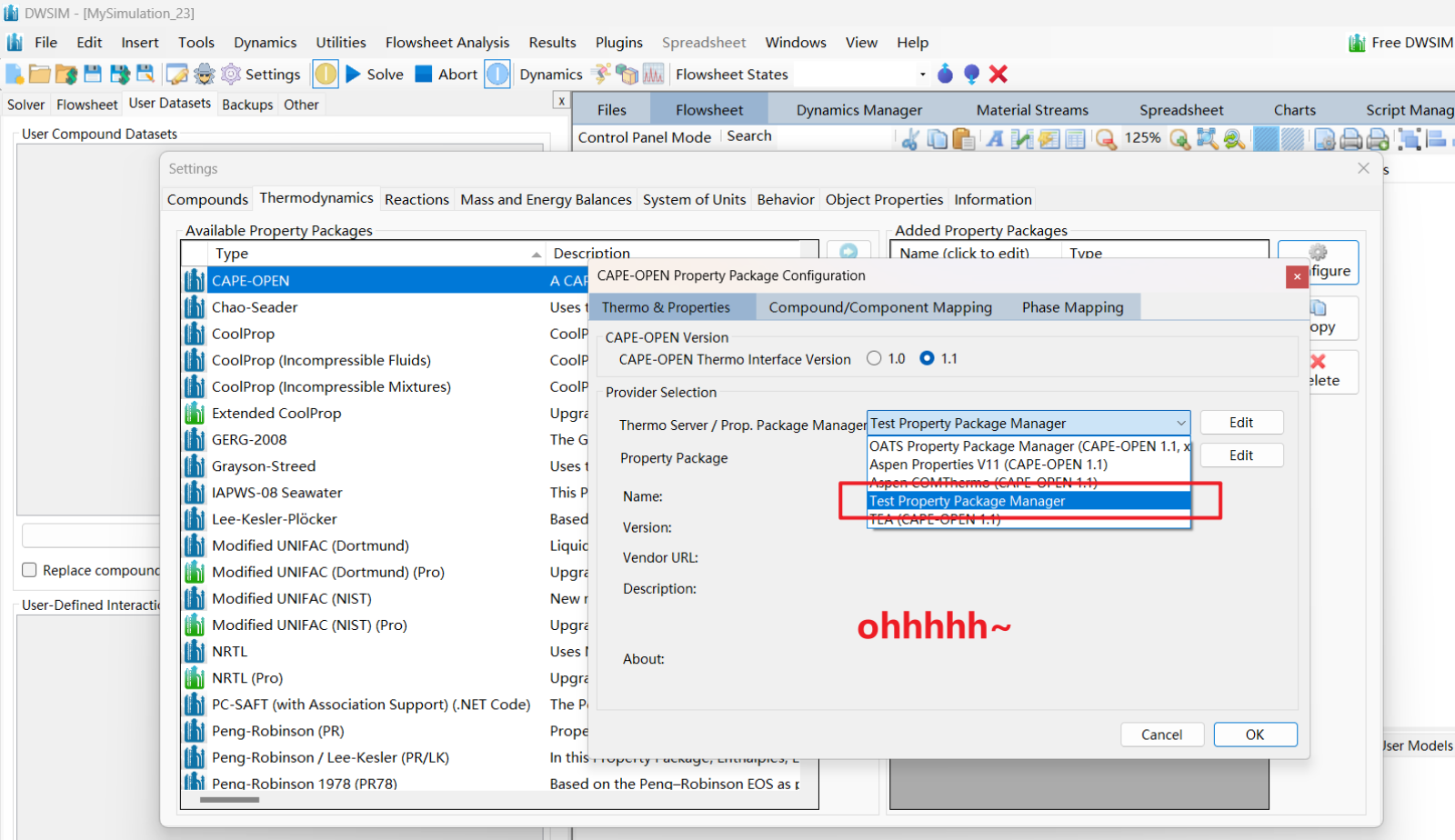Click the Dynamics toolbar button
1455x840 pixels.
[551, 75]
